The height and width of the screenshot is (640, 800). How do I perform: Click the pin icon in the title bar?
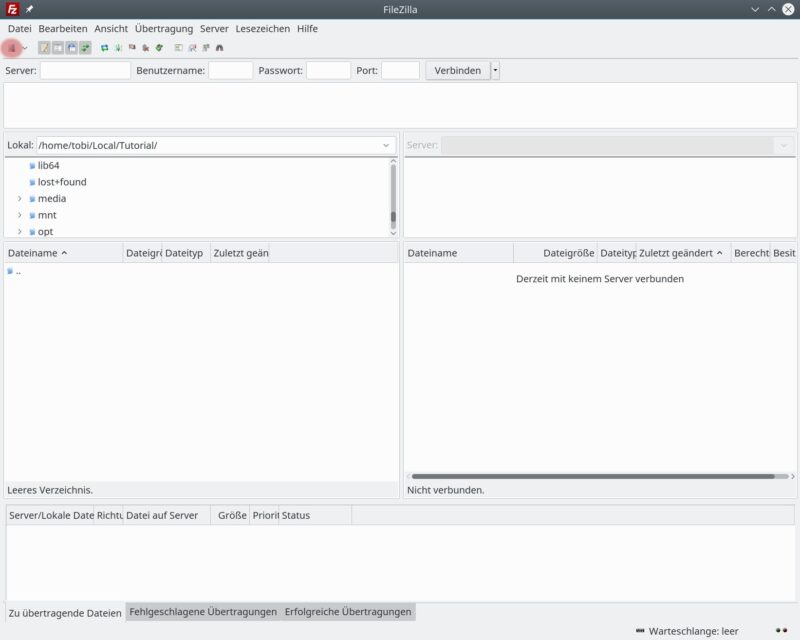(x=30, y=9)
